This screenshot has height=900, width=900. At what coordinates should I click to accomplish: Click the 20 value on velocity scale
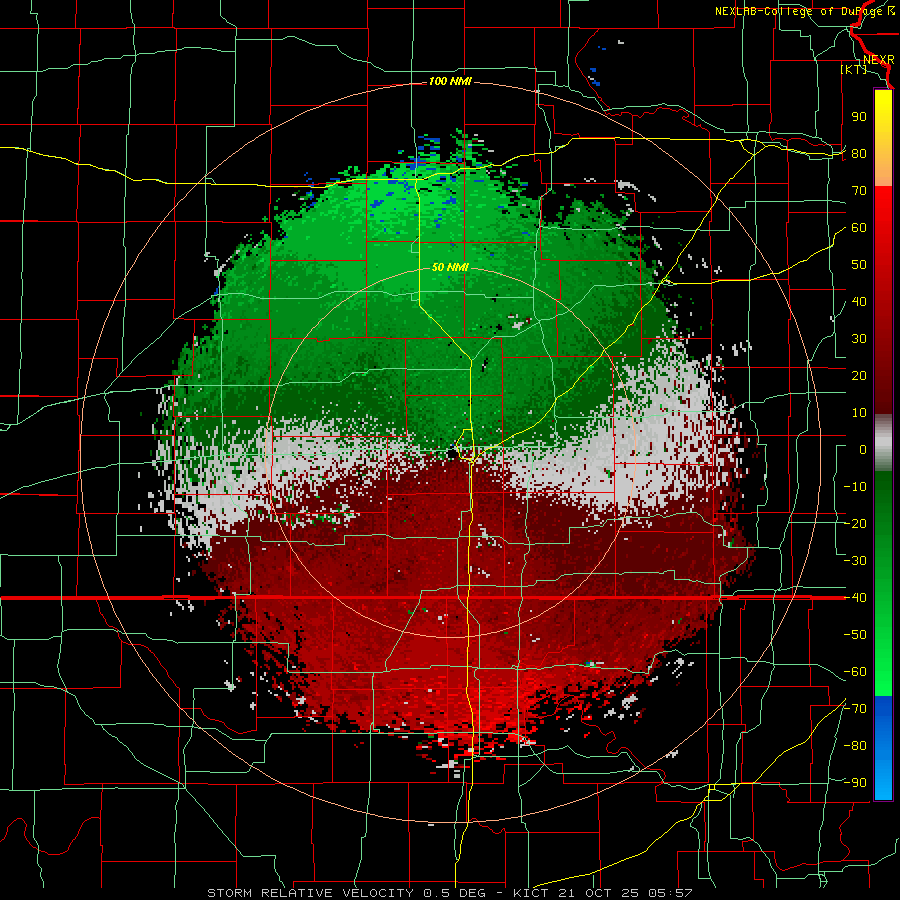tap(859, 376)
